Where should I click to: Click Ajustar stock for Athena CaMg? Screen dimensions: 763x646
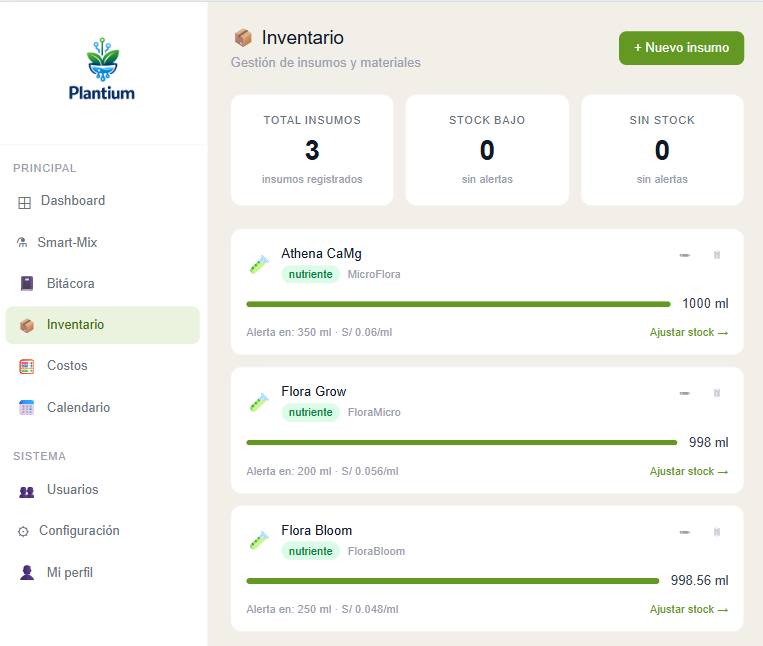689,333
